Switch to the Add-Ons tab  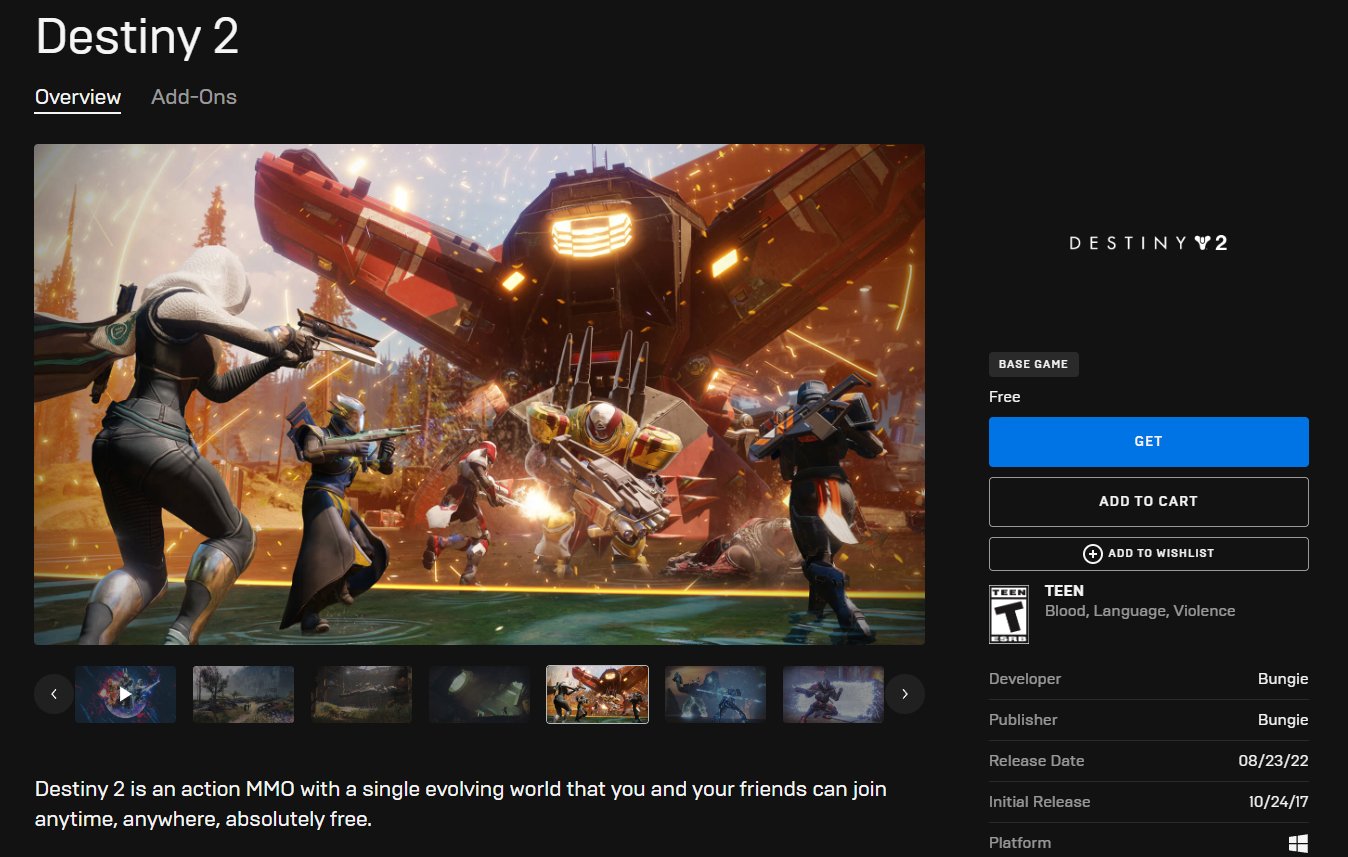point(194,97)
